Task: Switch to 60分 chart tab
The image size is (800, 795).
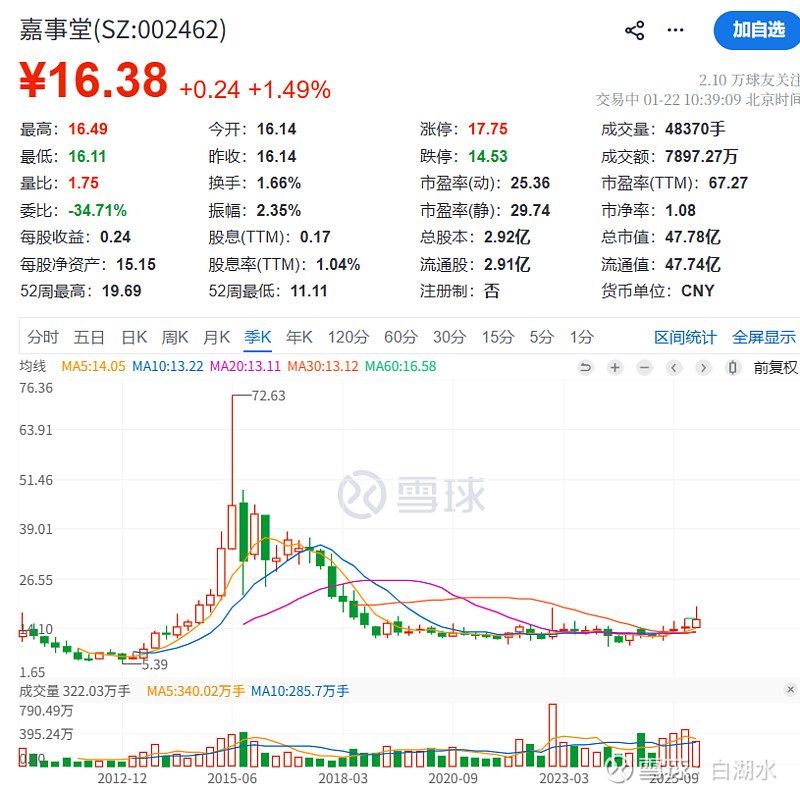Action: (x=401, y=337)
